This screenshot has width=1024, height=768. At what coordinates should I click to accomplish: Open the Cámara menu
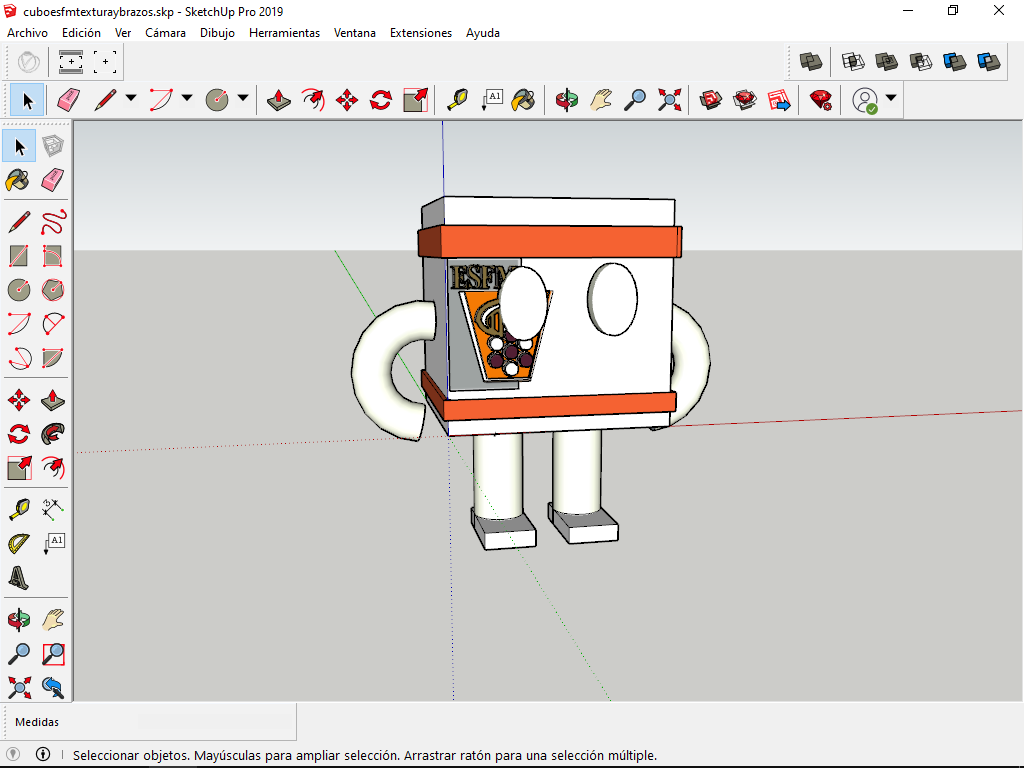[165, 33]
